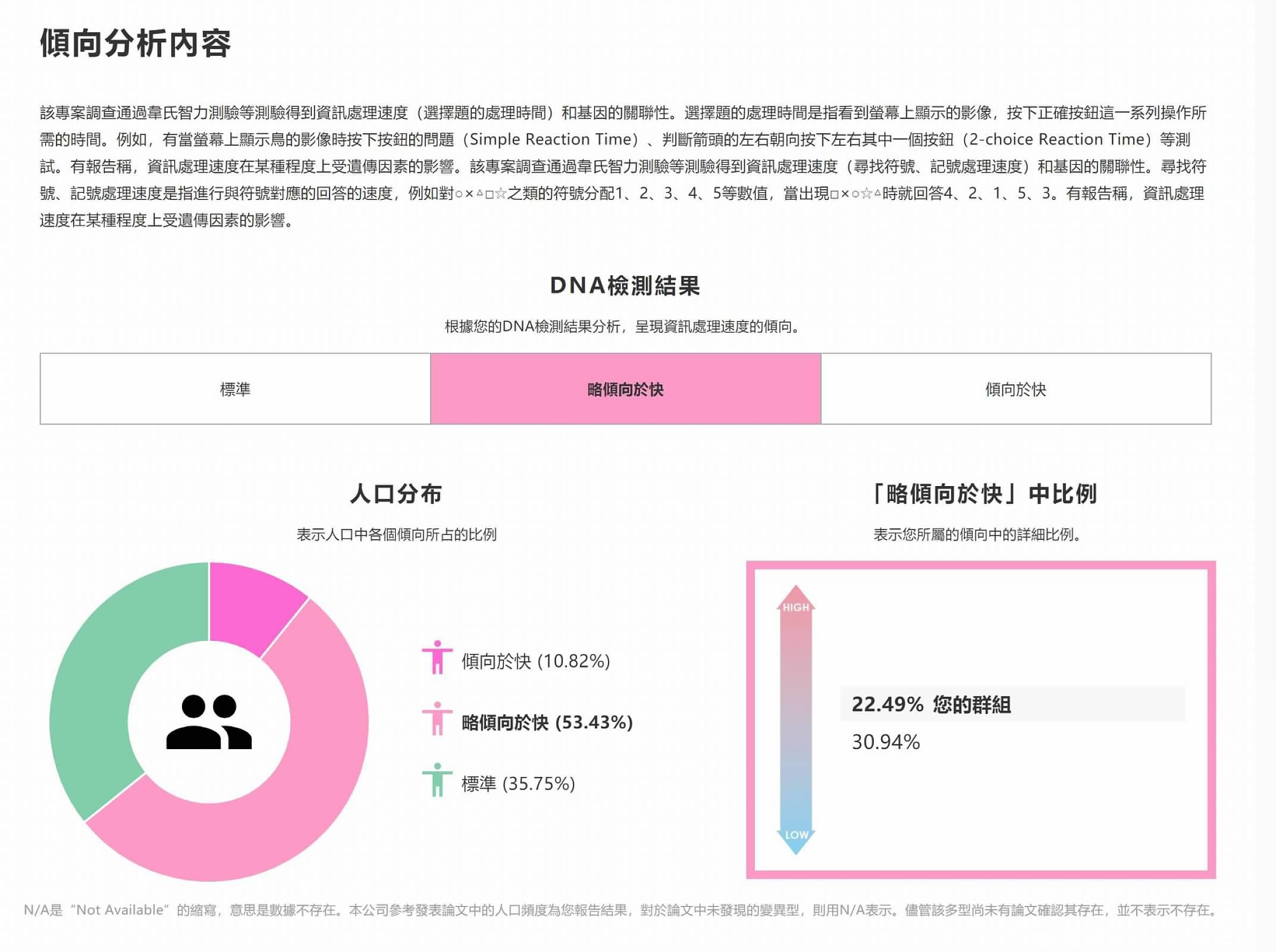Click the pink person icon beside 略傾向於快

437,719
